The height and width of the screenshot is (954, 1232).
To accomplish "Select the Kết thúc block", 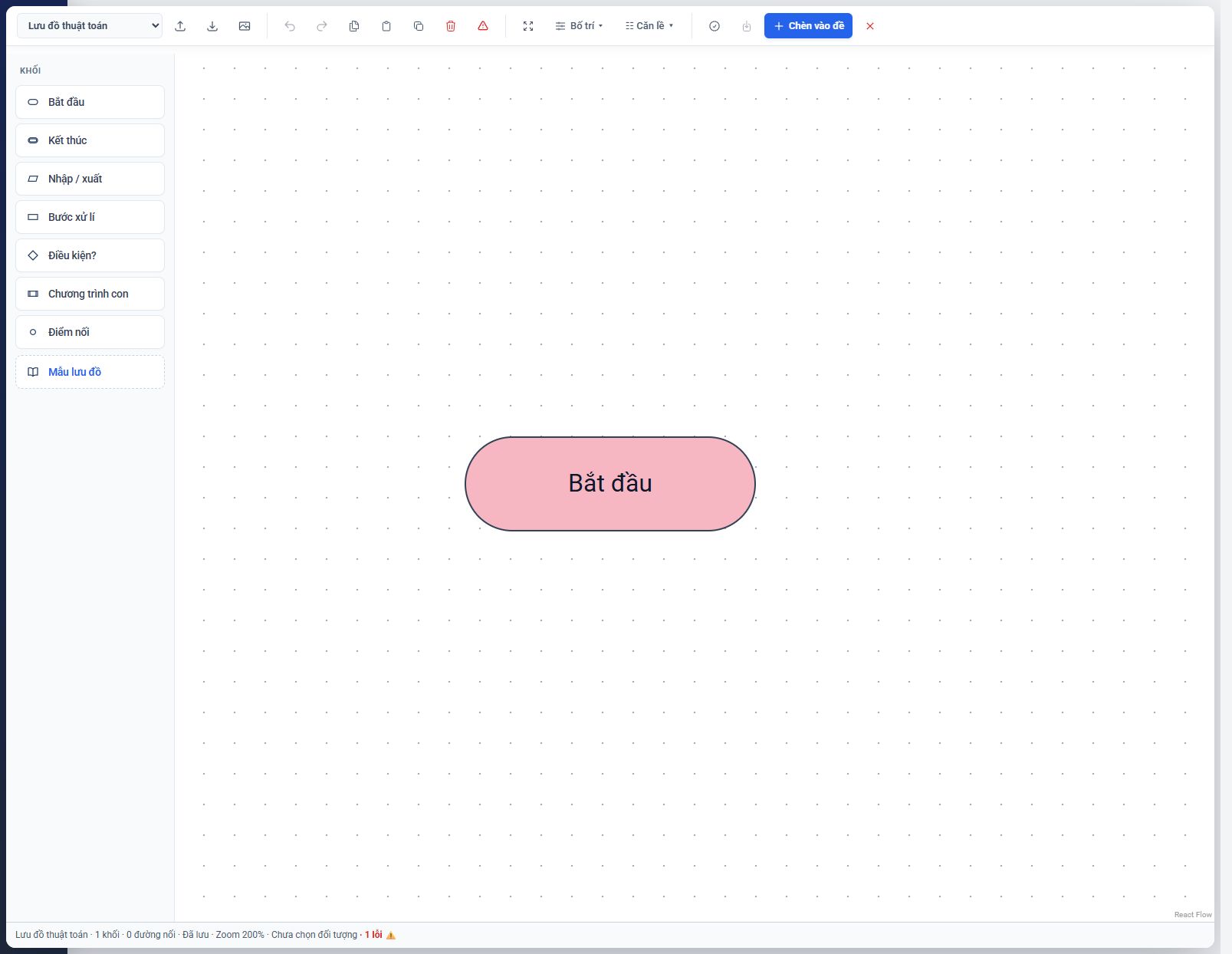I will click(90, 140).
